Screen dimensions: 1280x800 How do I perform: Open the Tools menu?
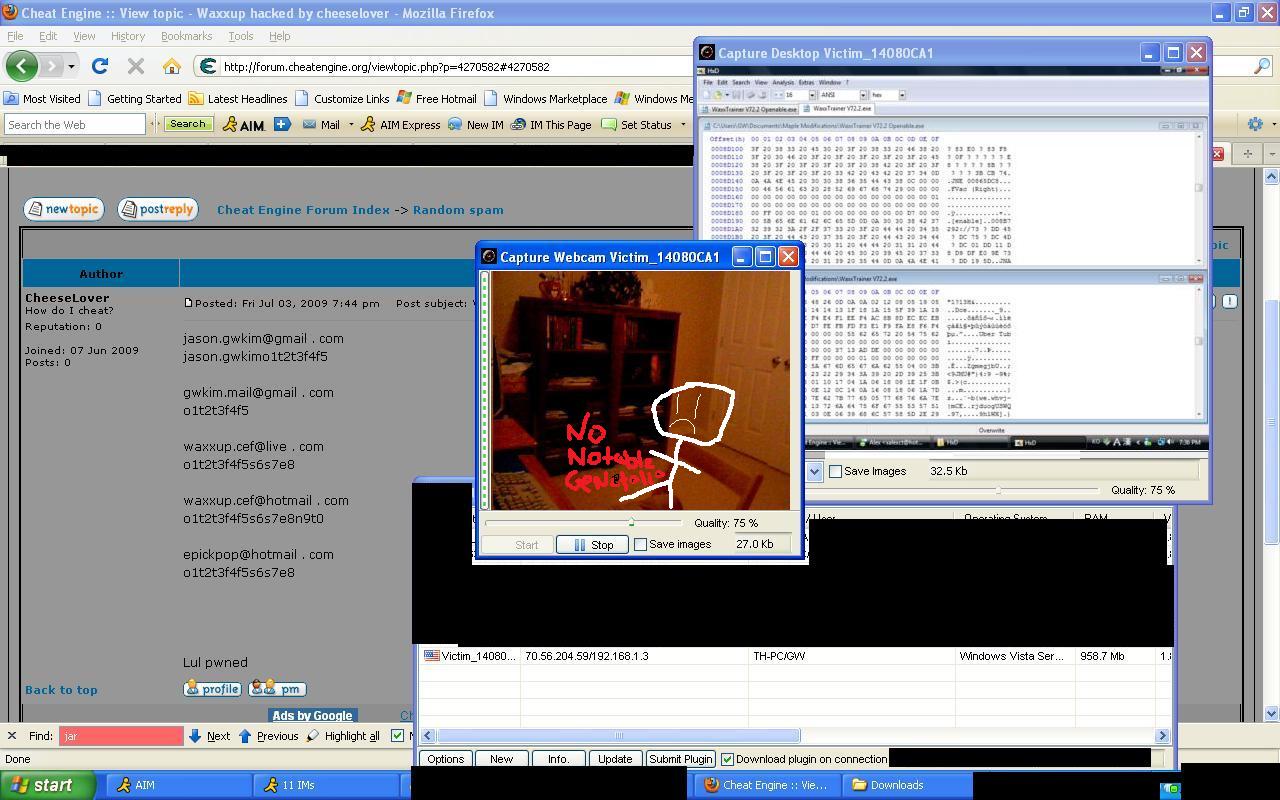click(x=241, y=36)
